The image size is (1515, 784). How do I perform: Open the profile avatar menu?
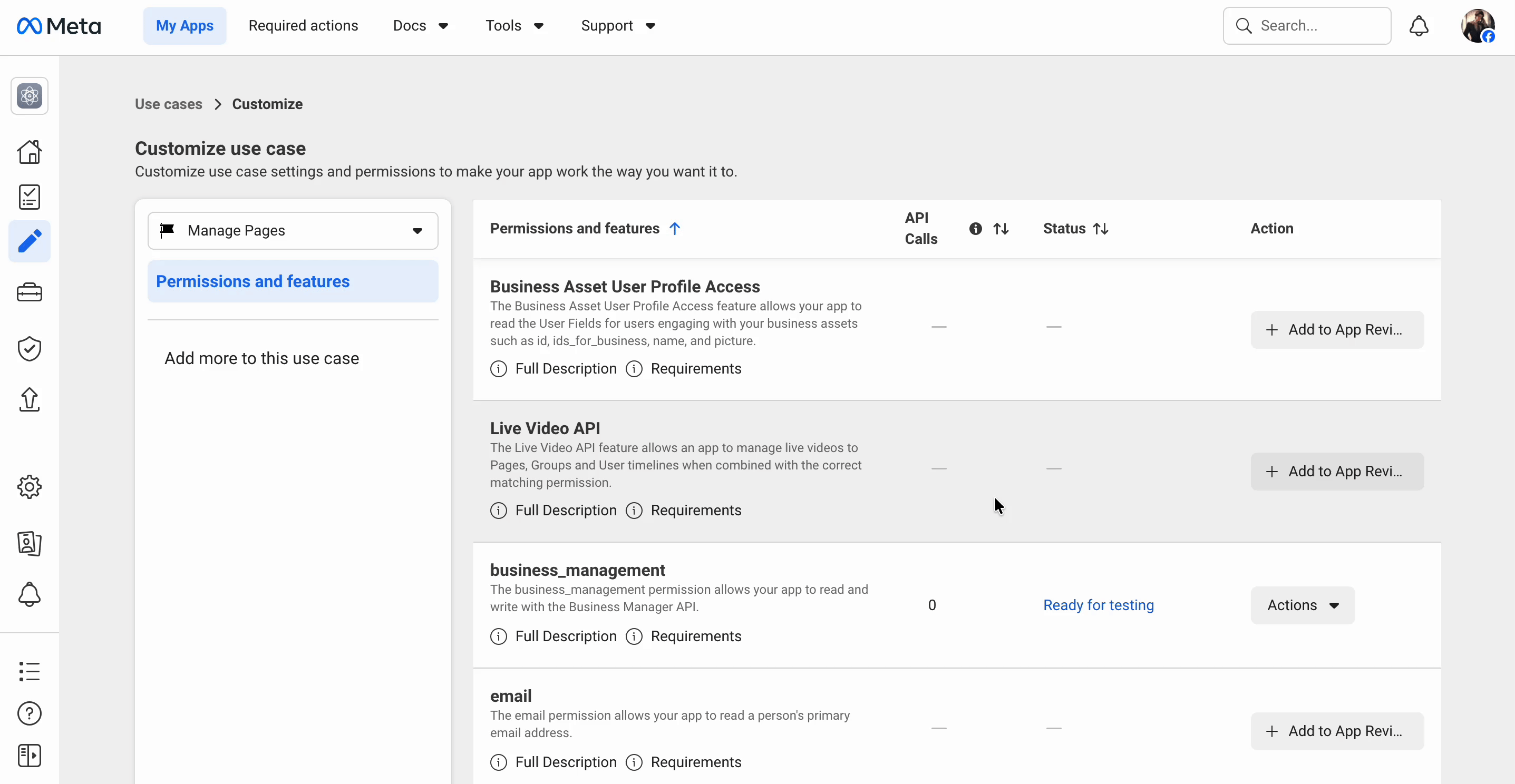1478,26
